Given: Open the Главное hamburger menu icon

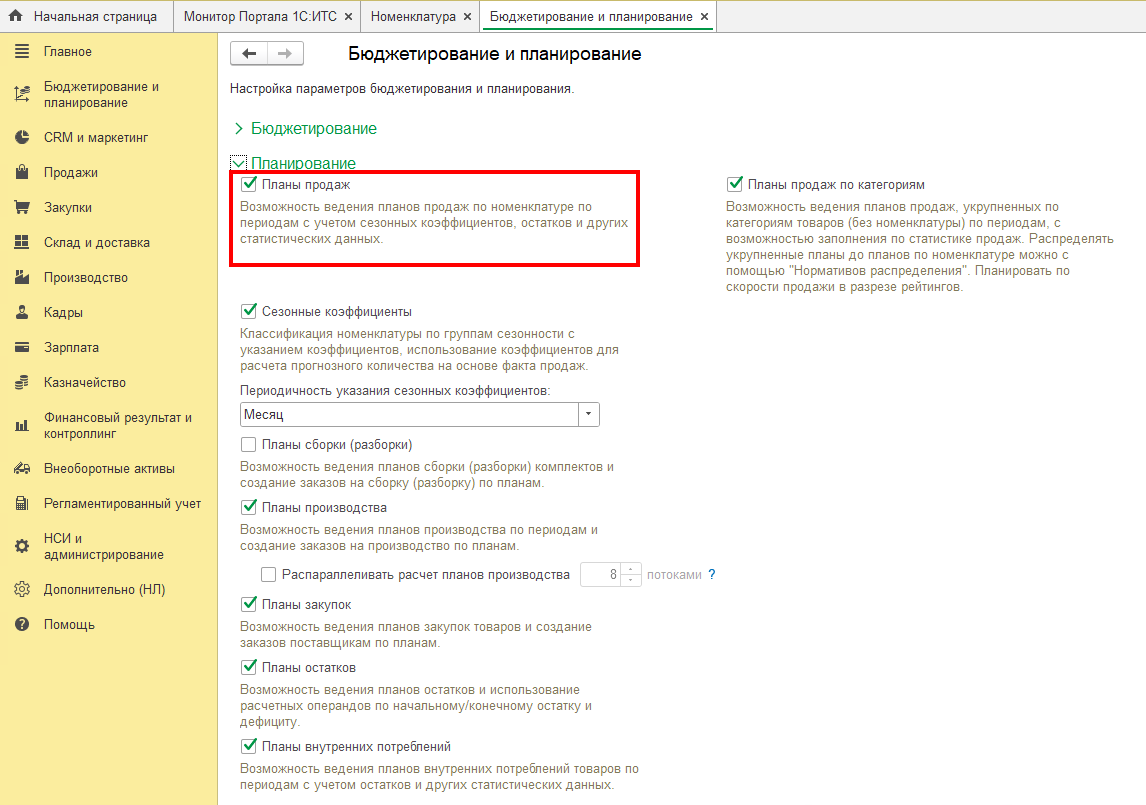Looking at the screenshot, I should pyautogui.click(x=22, y=51).
